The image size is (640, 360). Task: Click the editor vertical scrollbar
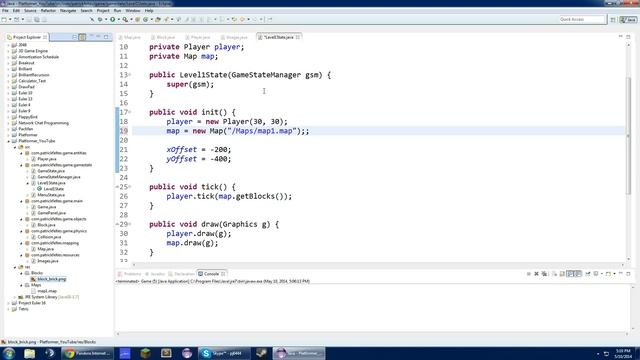point(628,135)
